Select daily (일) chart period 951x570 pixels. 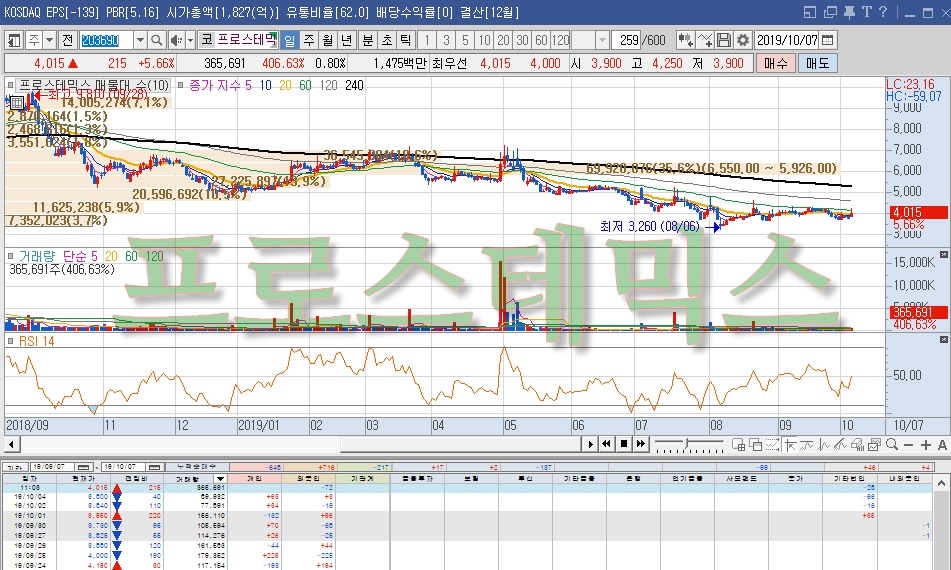point(290,41)
